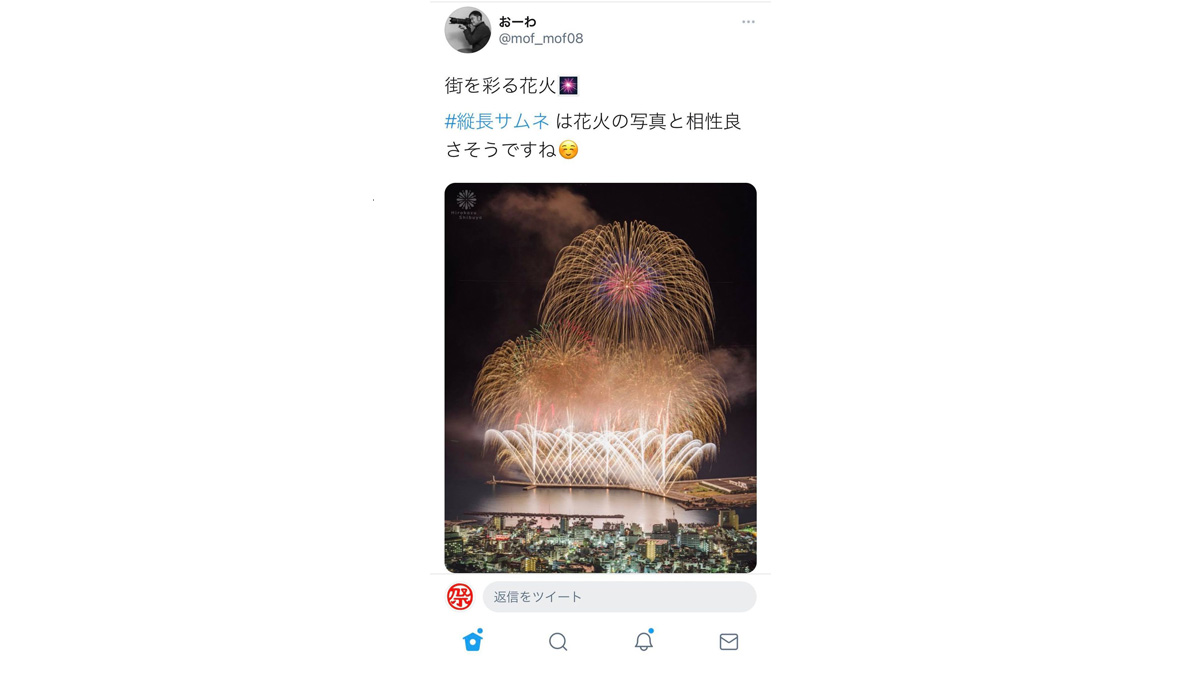Open the three-dot more options menu
1200x675 pixels.
point(748,22)
